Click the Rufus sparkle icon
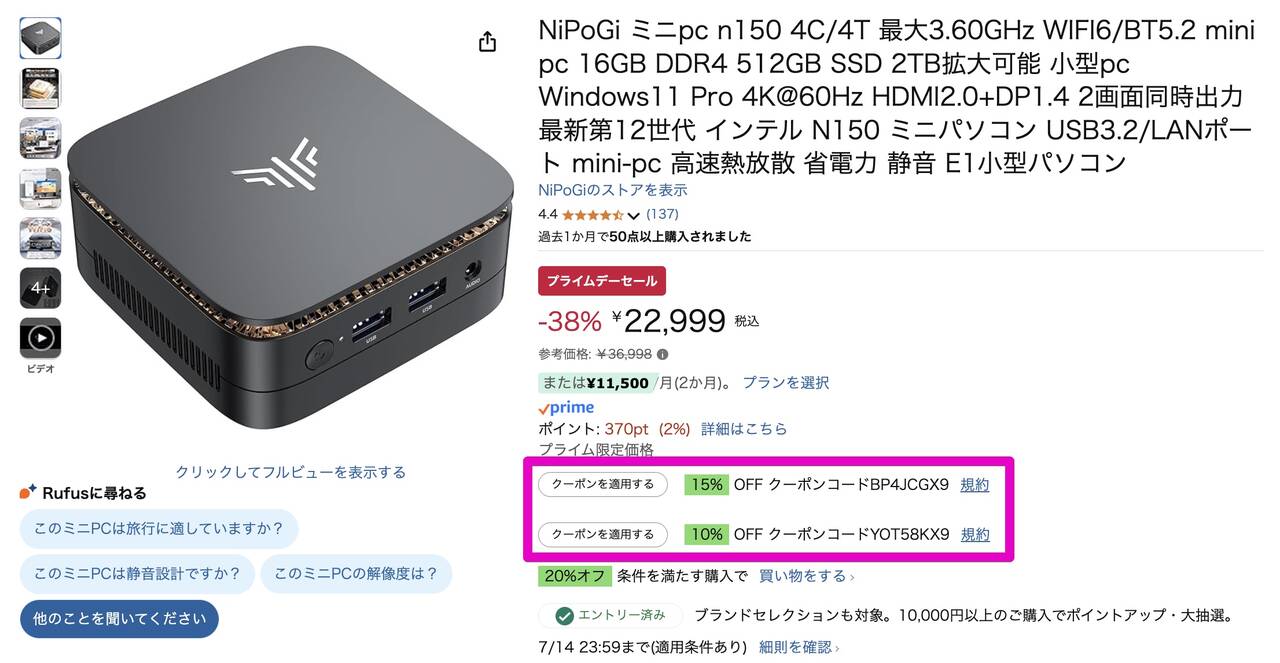Screen dimensions: 1280x663 pos(28,492)
